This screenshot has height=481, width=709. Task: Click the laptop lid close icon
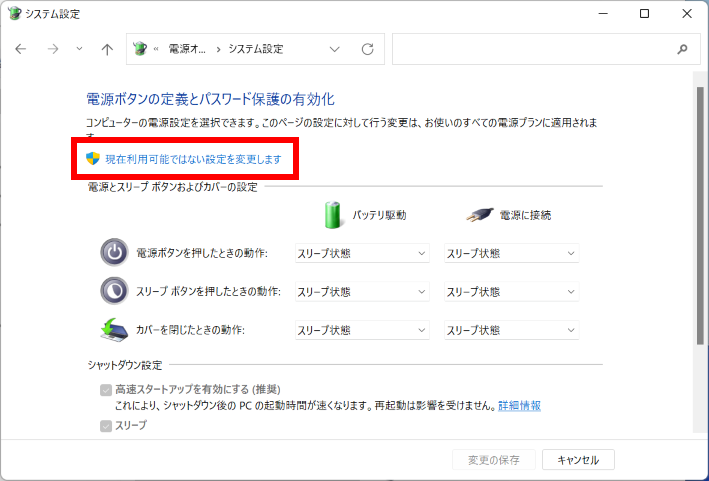click(x=115, y=329)
